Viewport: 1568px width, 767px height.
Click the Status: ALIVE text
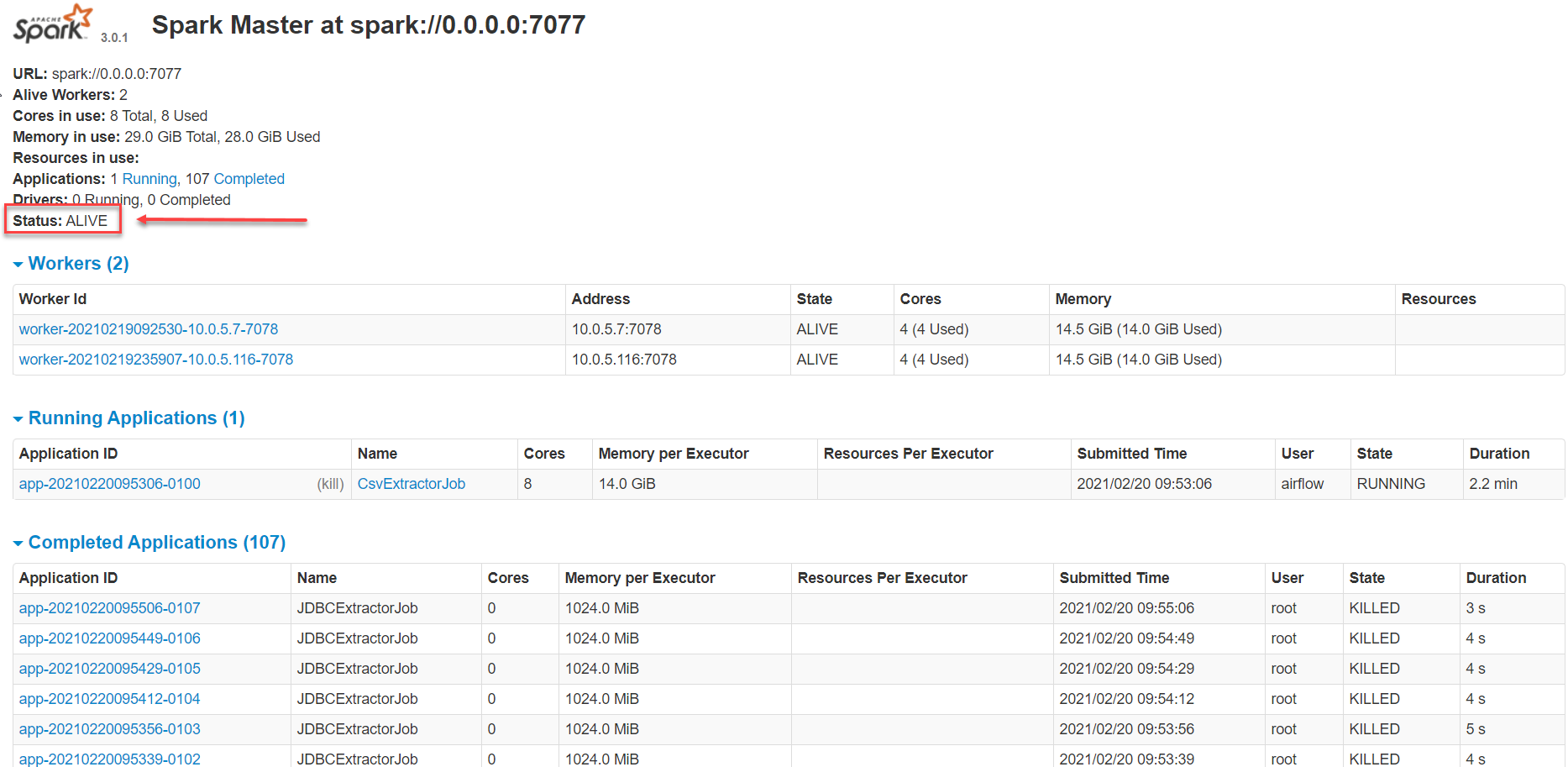click(60, 221)
